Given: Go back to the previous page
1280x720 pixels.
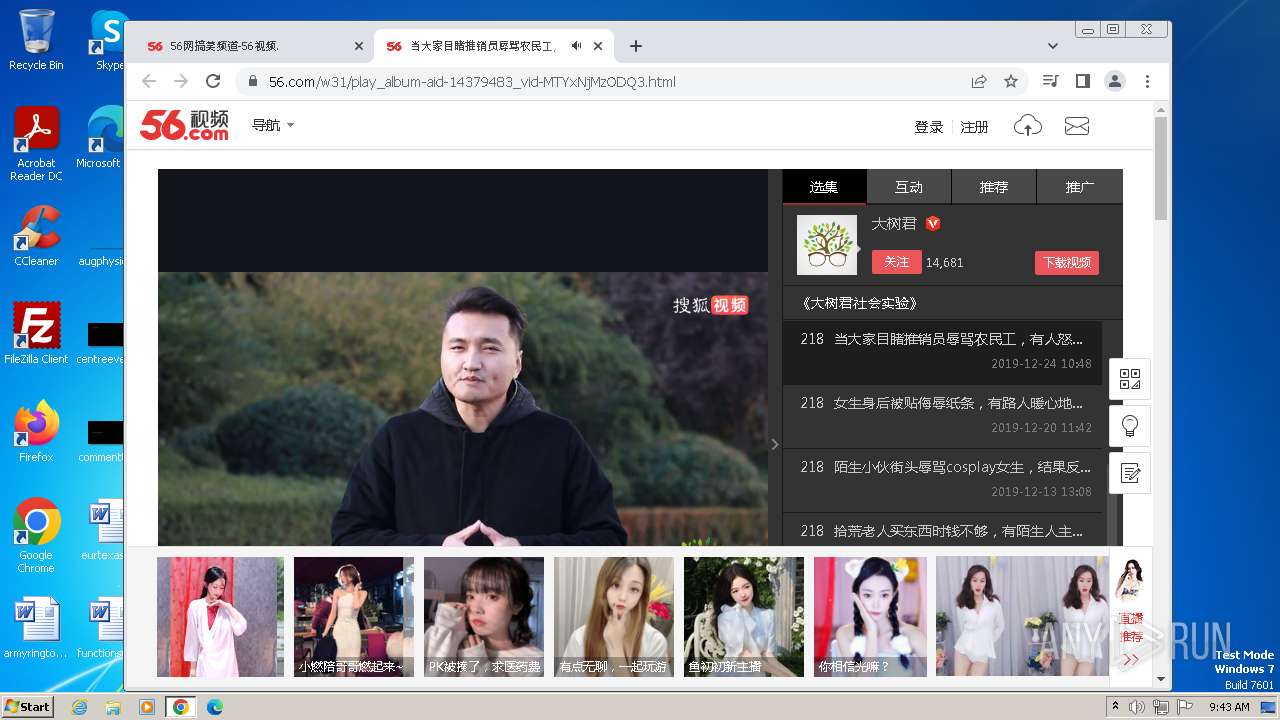Looking at the screenshot, I should [149, 81].
